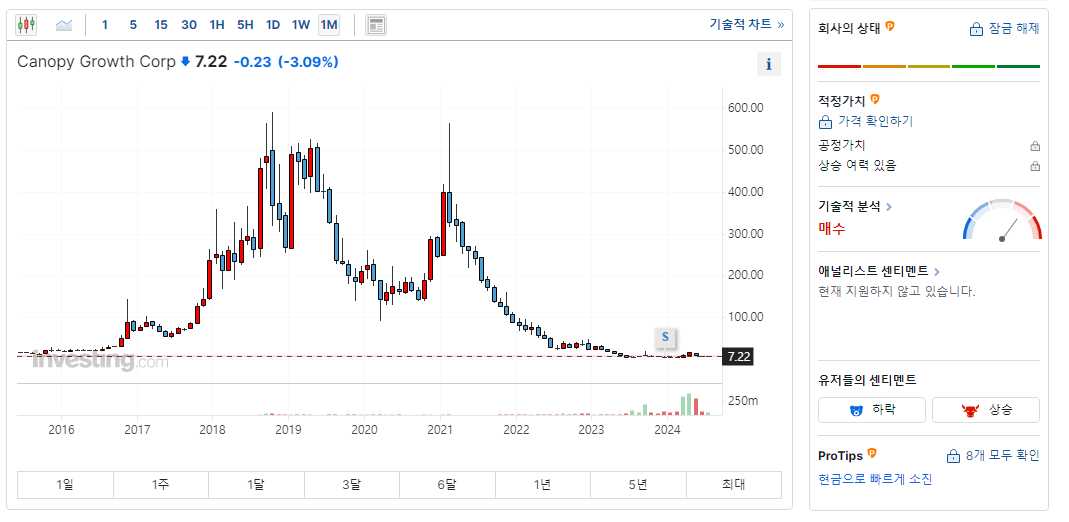
Task: Click the Pro badge next to 적정가치
Action: (x=875, y=99)
